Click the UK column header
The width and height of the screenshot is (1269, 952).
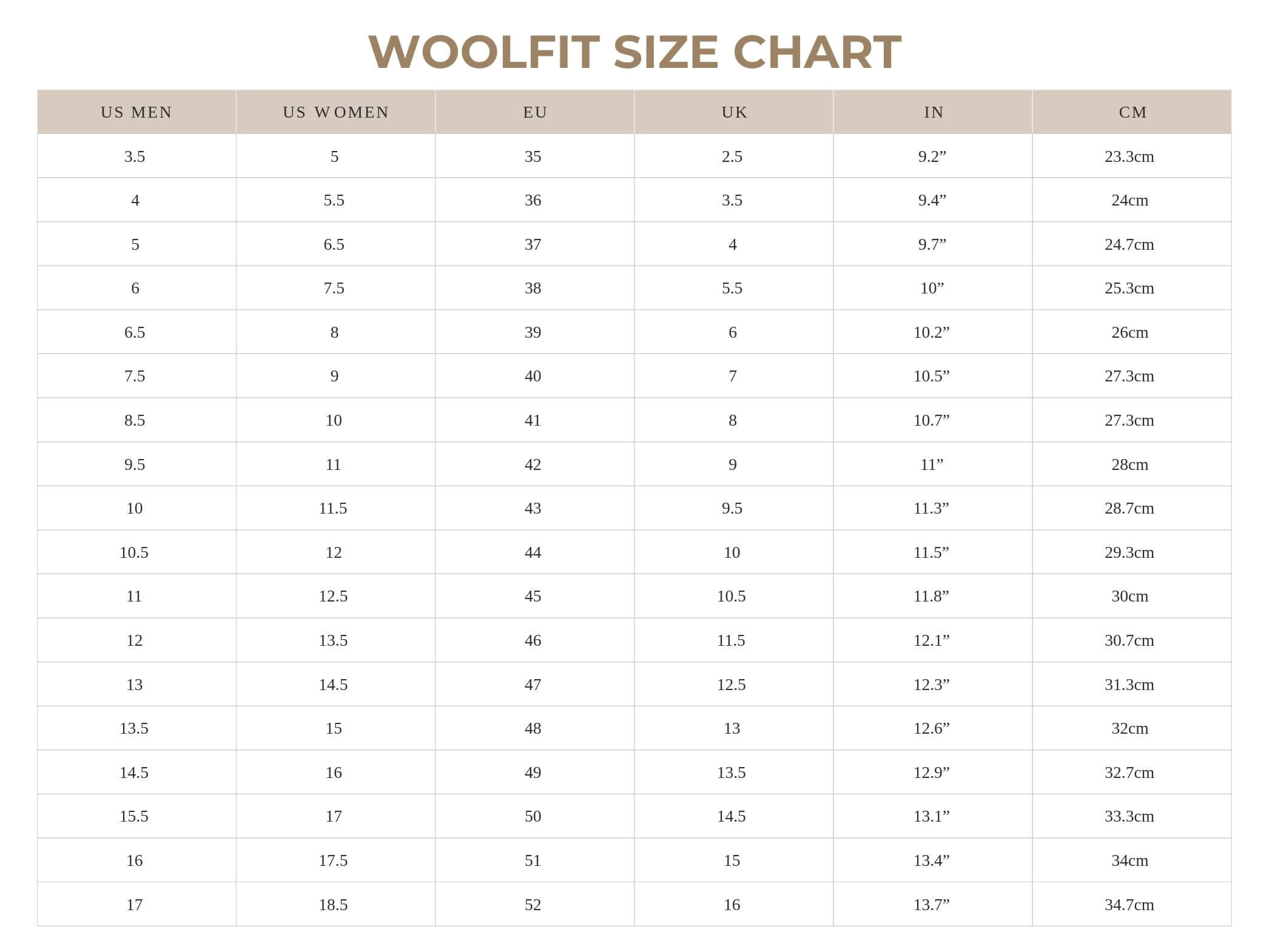(x=734, y=112)
